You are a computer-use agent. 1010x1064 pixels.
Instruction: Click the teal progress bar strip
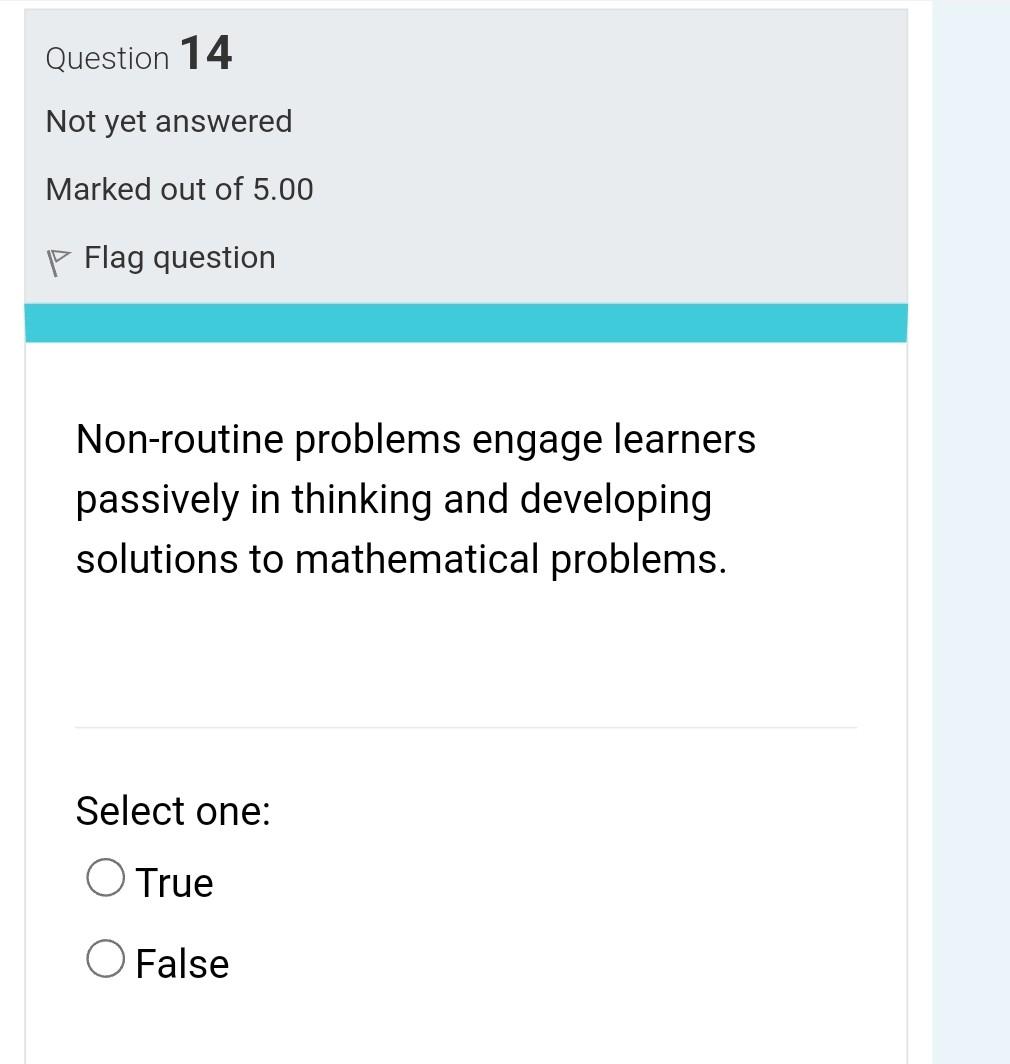tap(463, 320)
